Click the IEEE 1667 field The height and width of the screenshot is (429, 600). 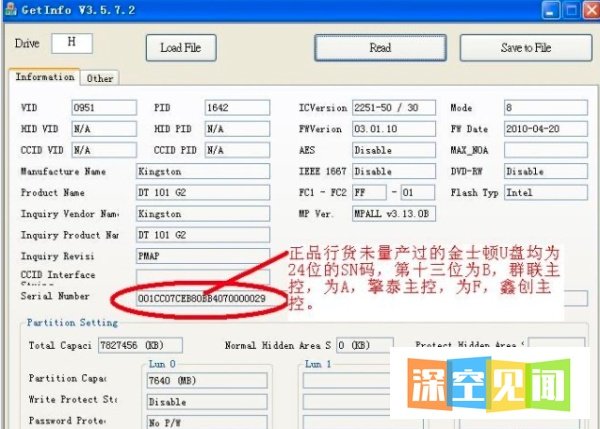click(x=394, y=171)
